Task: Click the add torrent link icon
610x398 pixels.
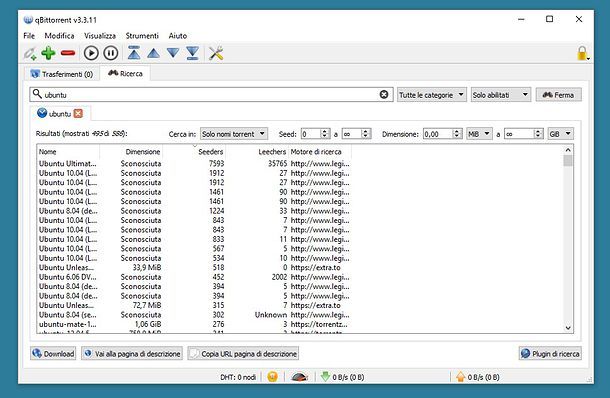Action: [30, 53]
